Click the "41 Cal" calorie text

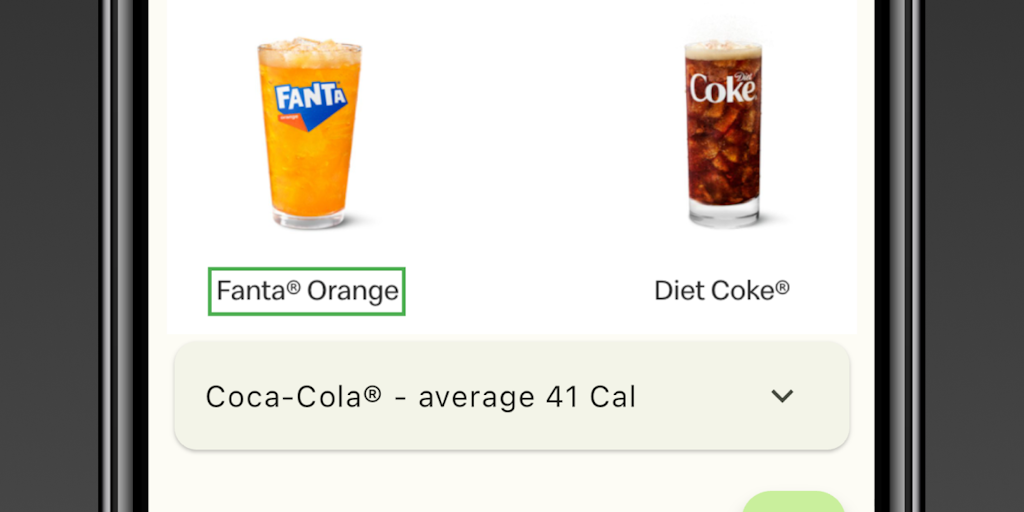[x=591, y=397]
